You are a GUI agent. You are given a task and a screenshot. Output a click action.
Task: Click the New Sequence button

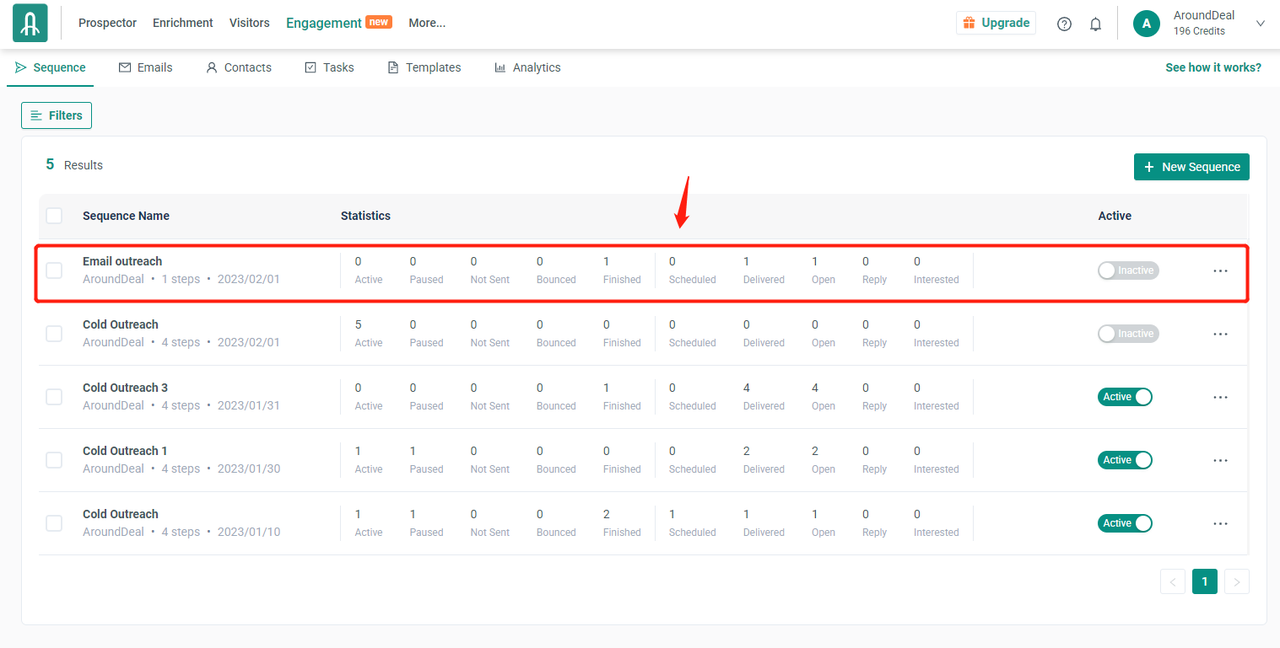(x=1191, y=167)
